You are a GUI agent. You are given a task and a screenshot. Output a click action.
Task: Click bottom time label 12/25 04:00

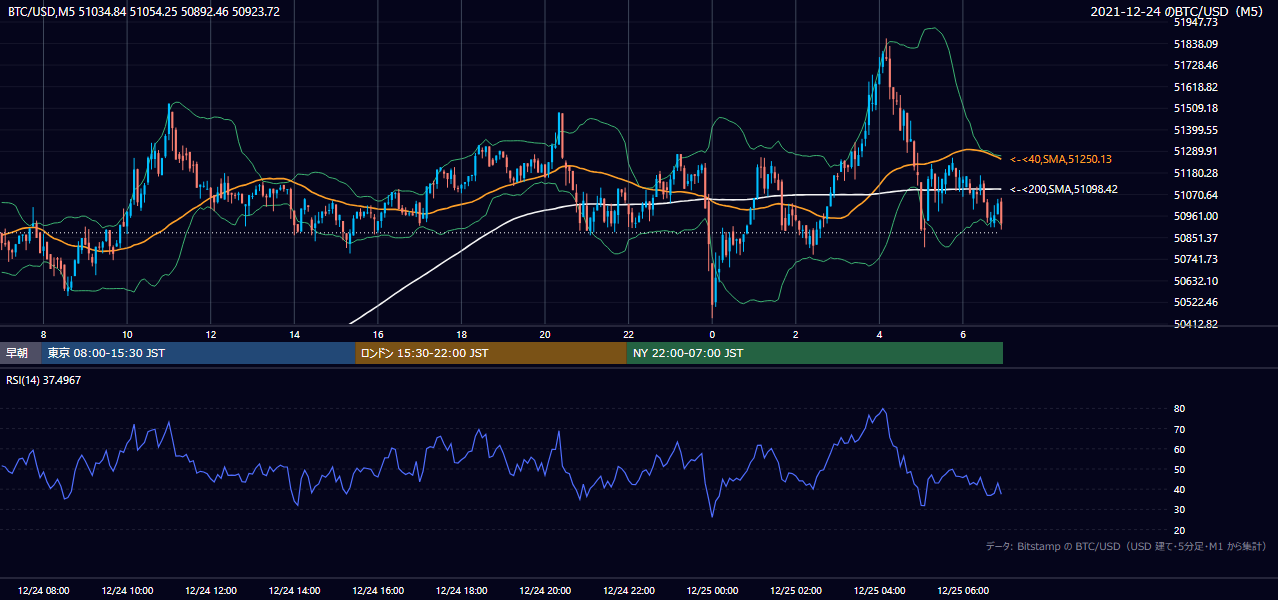(x=879, y=591)
